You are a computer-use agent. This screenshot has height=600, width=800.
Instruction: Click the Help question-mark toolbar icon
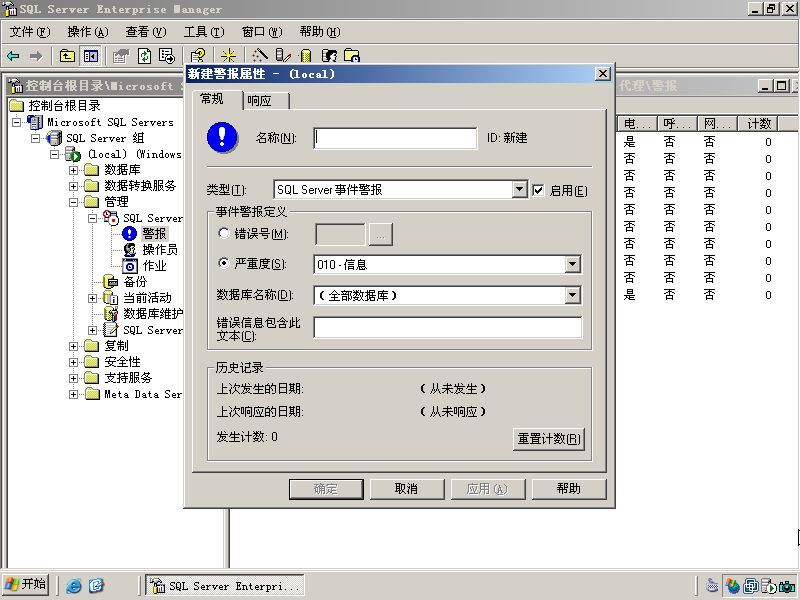coord(198,56)
